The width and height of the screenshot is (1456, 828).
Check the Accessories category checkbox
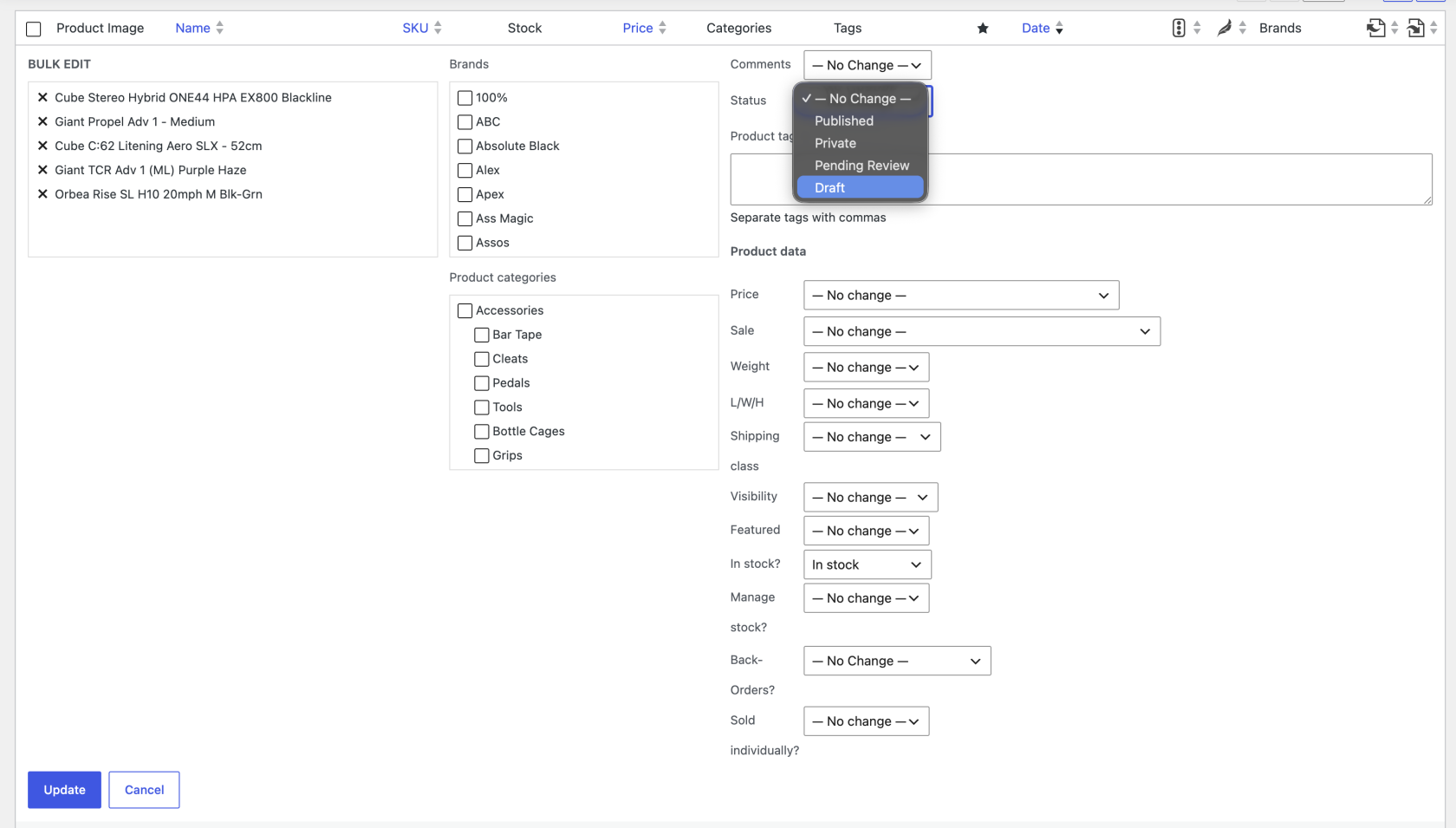tap(465, 310)
